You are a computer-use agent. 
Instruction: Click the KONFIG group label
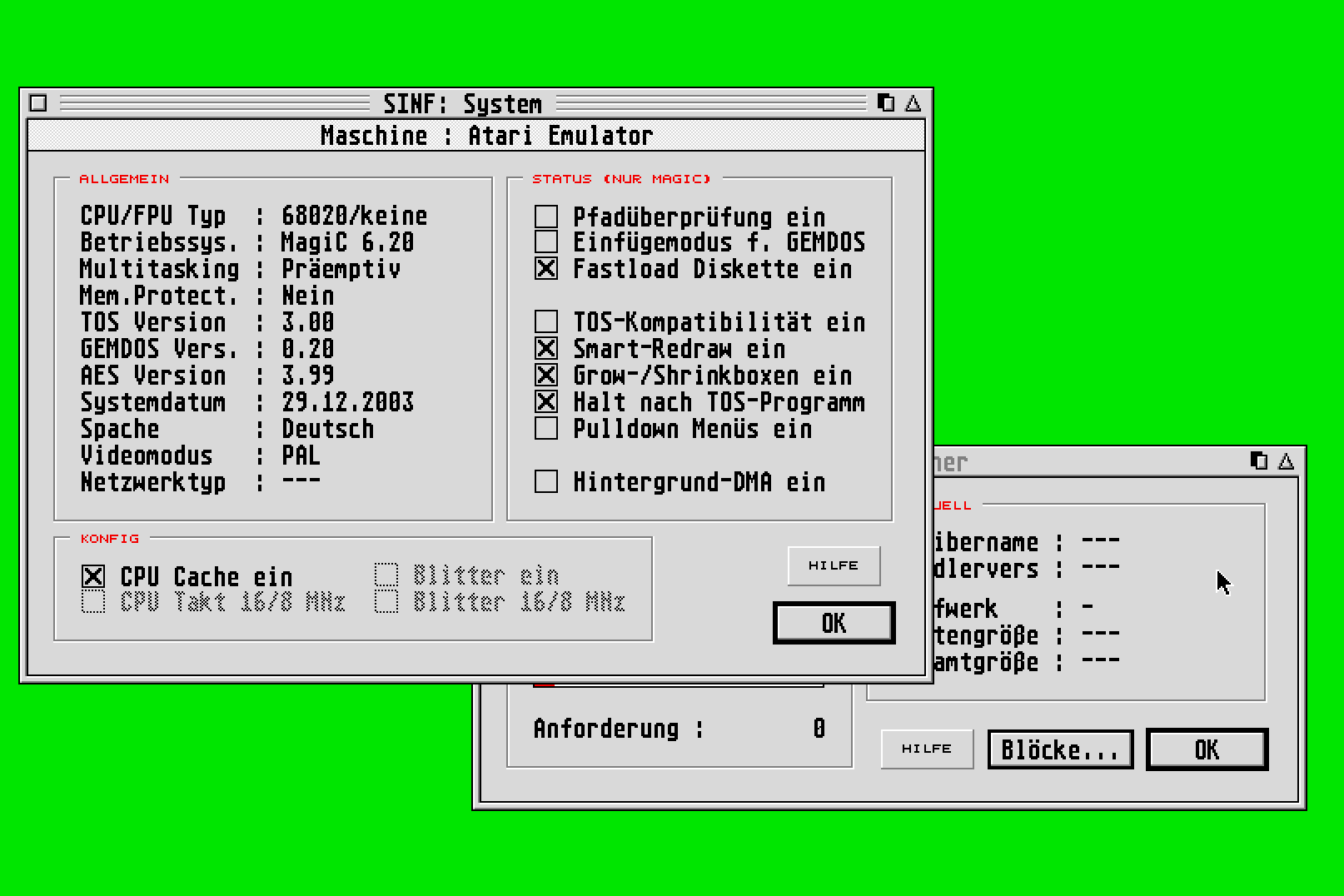pyautogui.click(x=110, y=539)
